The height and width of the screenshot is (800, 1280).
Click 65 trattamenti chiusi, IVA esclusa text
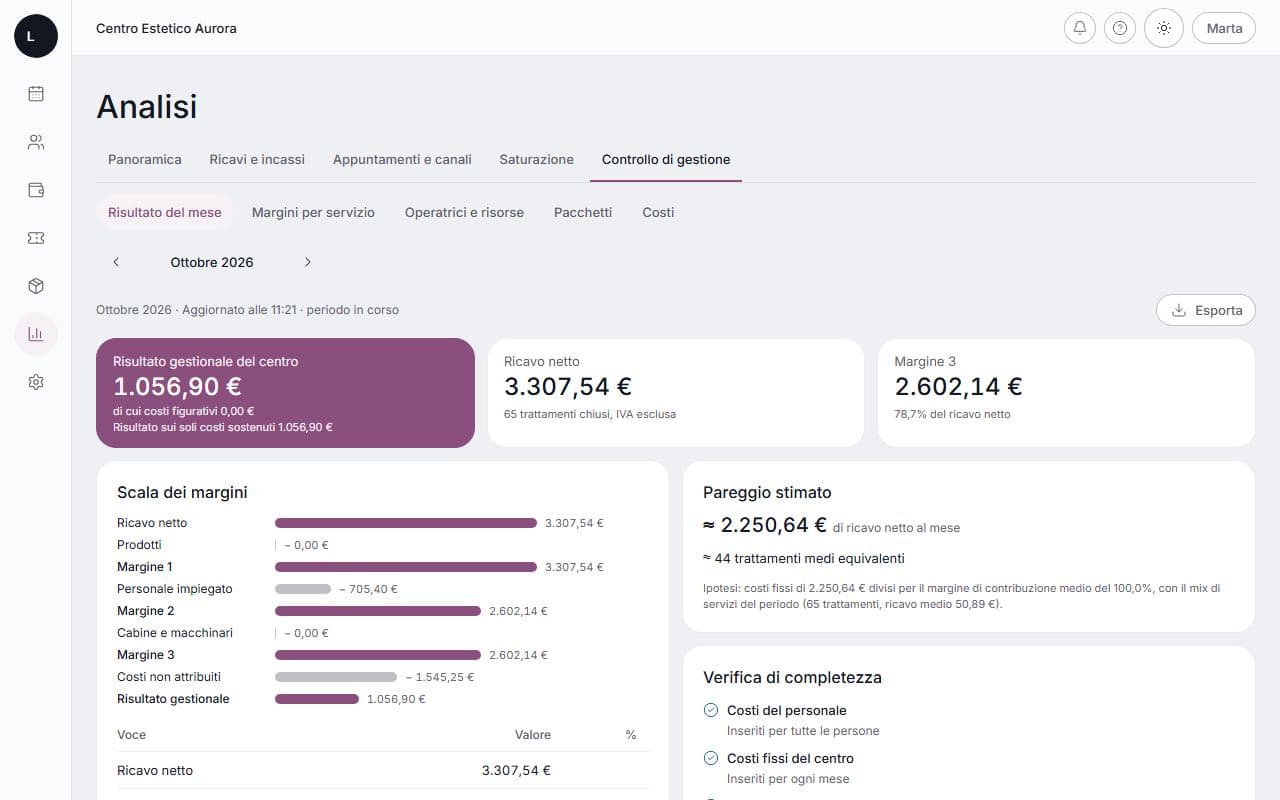point(590,414)
